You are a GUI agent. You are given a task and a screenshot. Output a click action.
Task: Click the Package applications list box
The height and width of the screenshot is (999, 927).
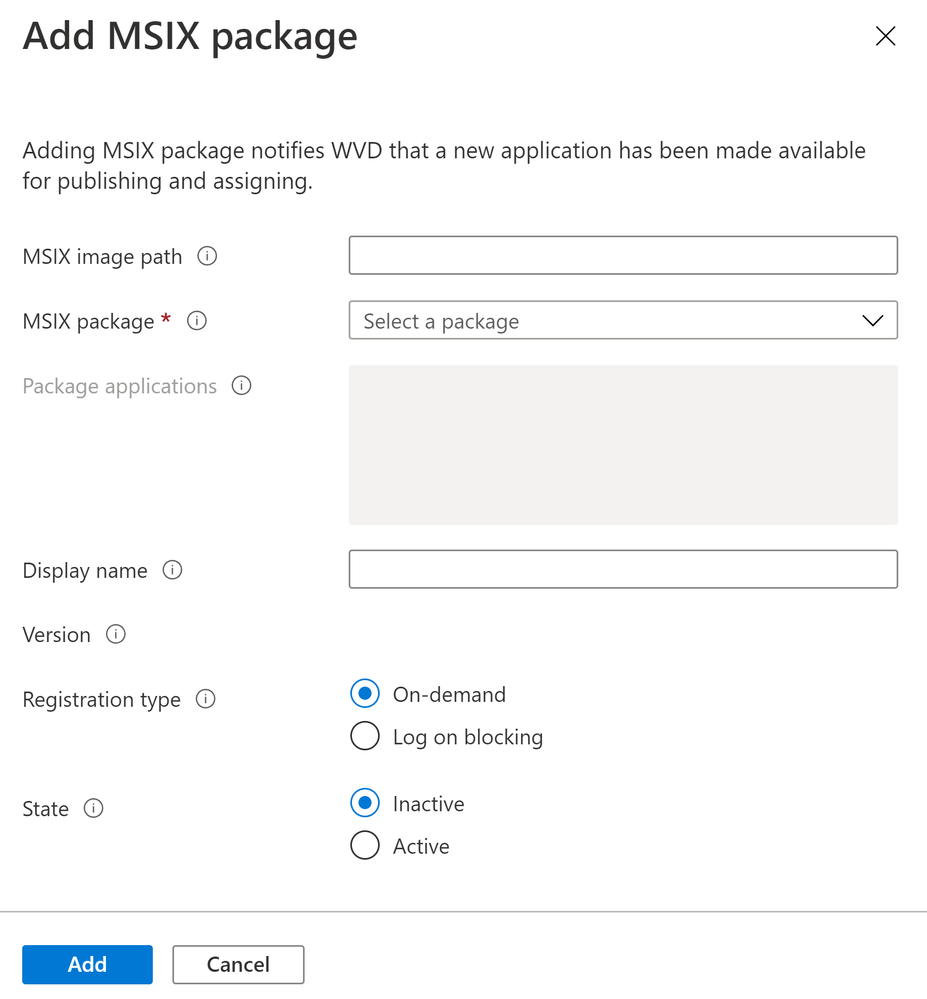[x=622, y=445]
